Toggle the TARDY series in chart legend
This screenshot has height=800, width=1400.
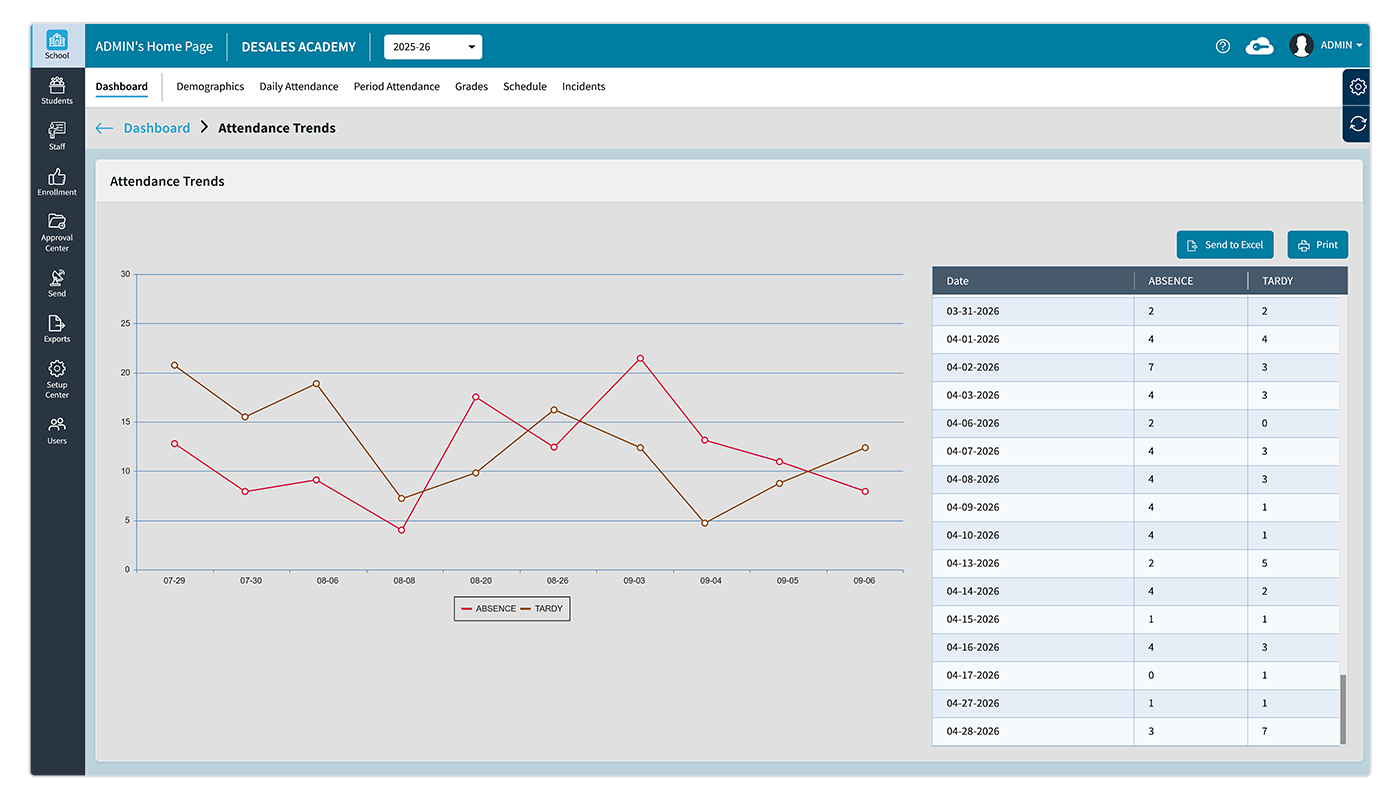pos(542,609)
